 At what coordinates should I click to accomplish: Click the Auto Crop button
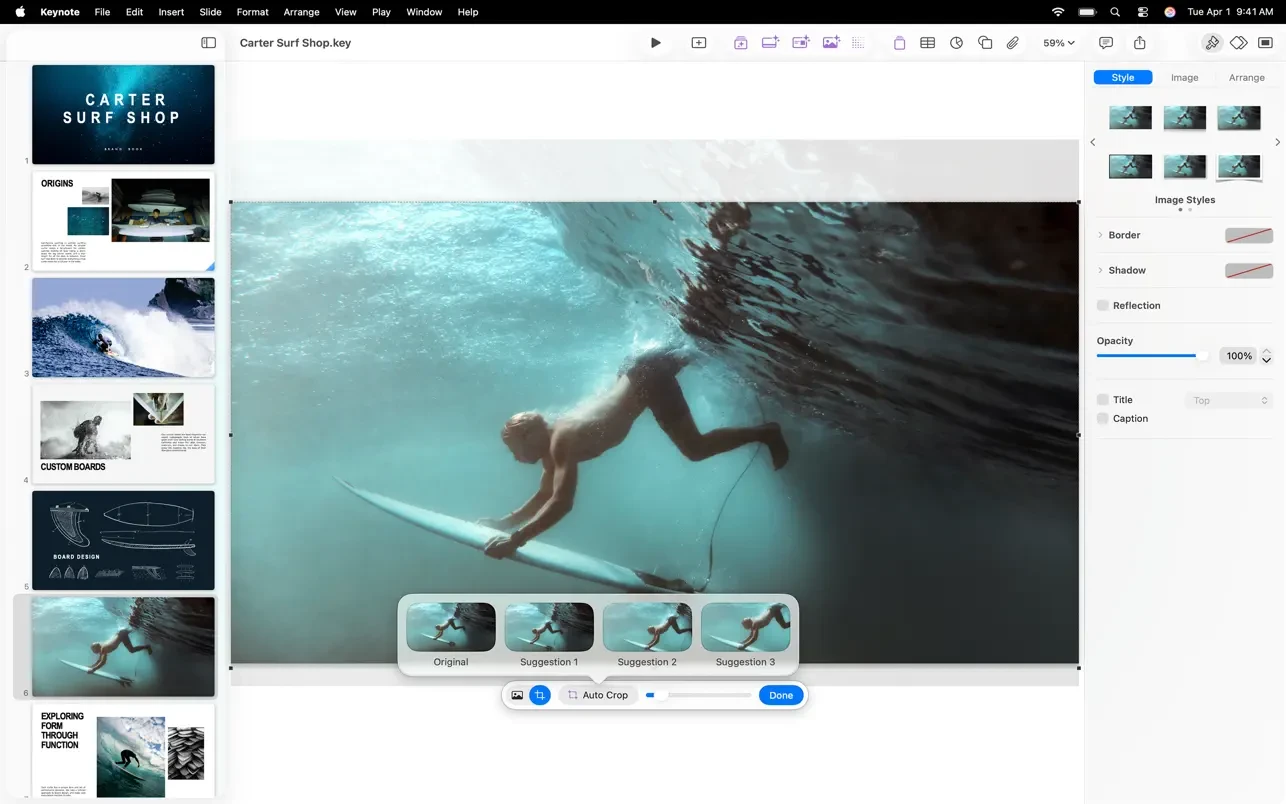pos(598,695)
